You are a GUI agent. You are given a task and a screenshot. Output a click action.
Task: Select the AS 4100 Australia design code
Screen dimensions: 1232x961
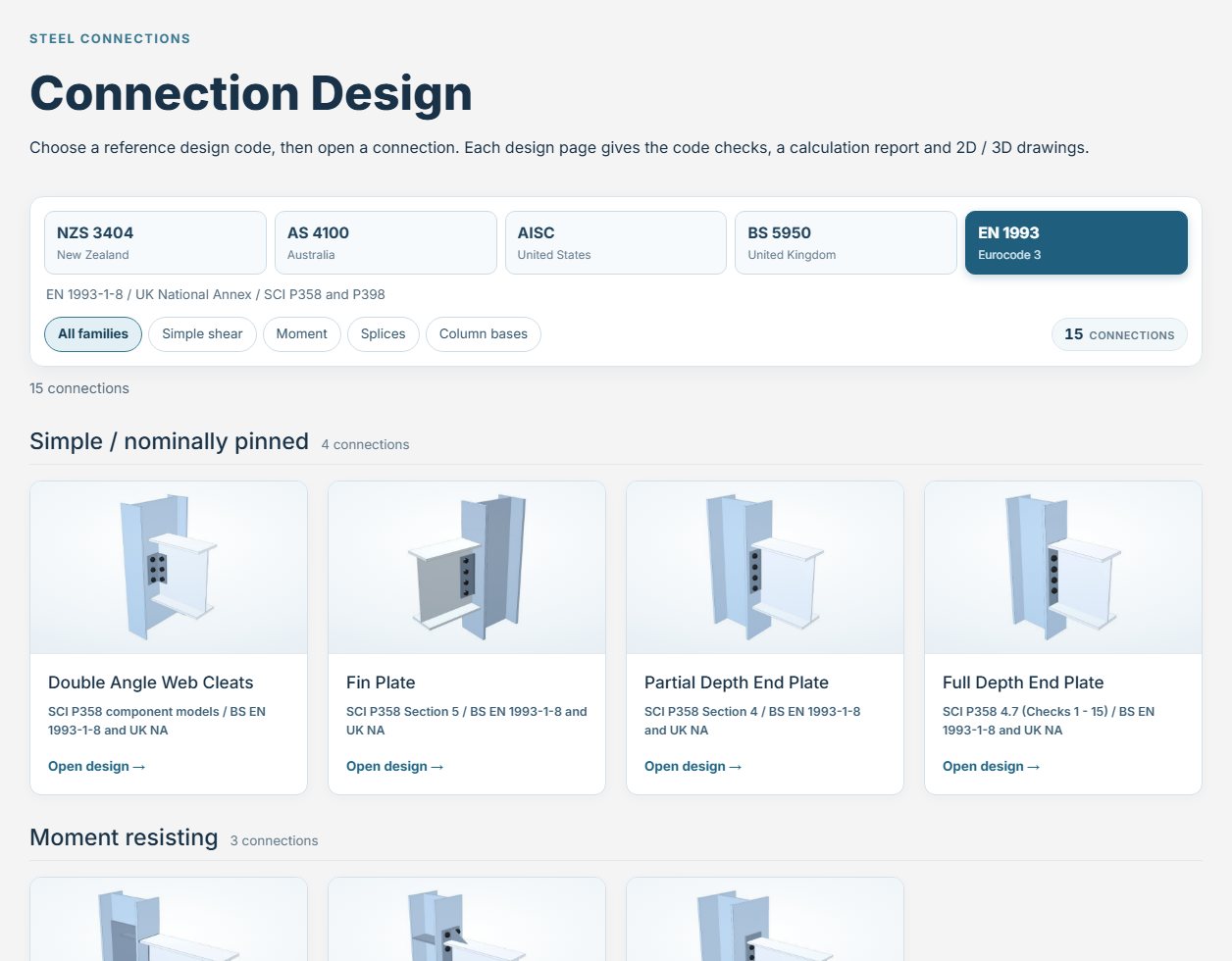[385, 242]
